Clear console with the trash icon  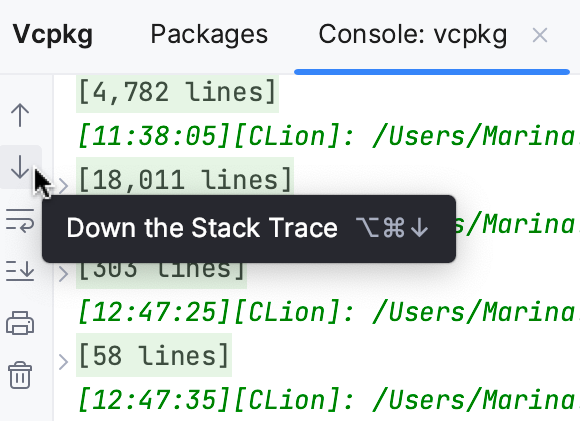click(20, 375)
